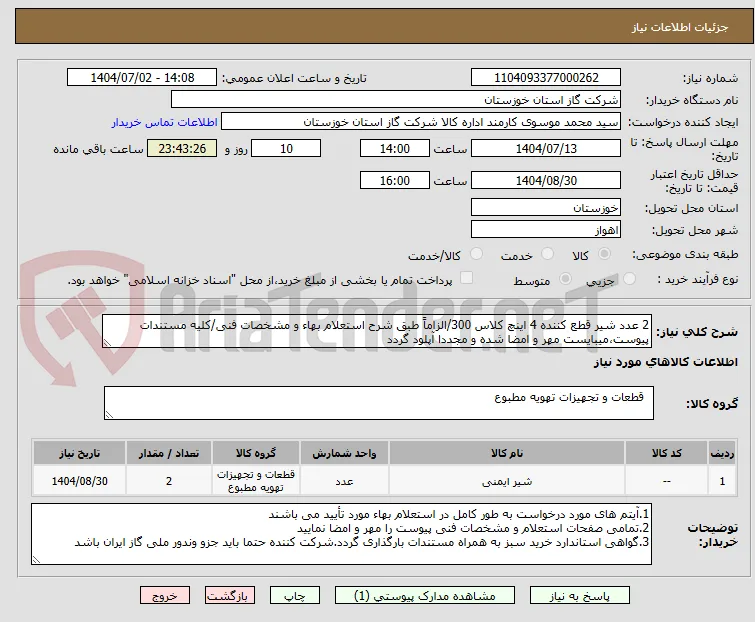Select the کالا/خدمت radio button
The image size is (755, 622).
pos(476,254)
